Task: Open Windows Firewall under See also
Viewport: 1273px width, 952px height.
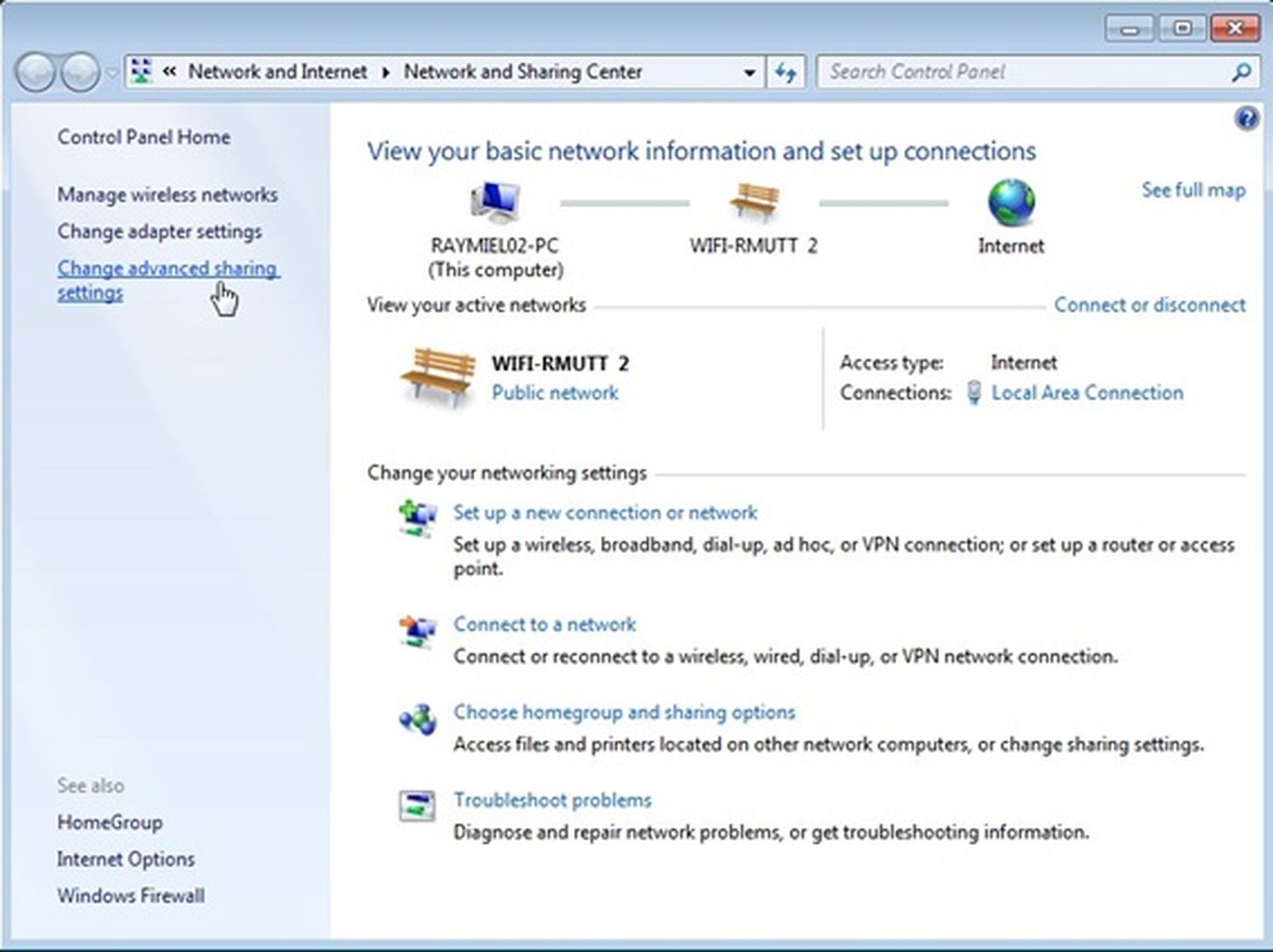Action: point(131,895)
